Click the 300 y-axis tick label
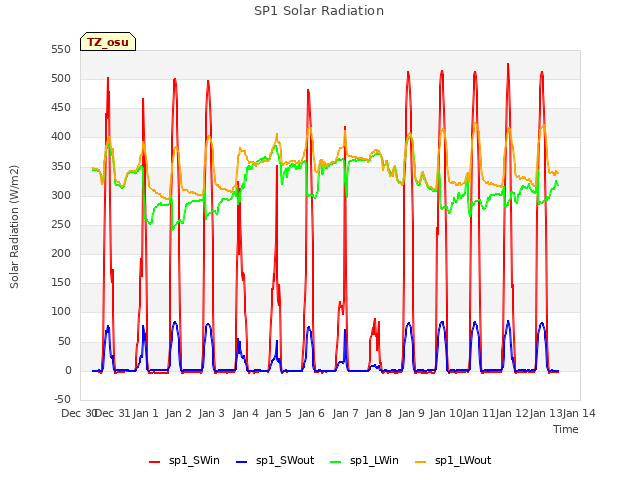This screenshot has width=640, height=480. coord(61,195)
